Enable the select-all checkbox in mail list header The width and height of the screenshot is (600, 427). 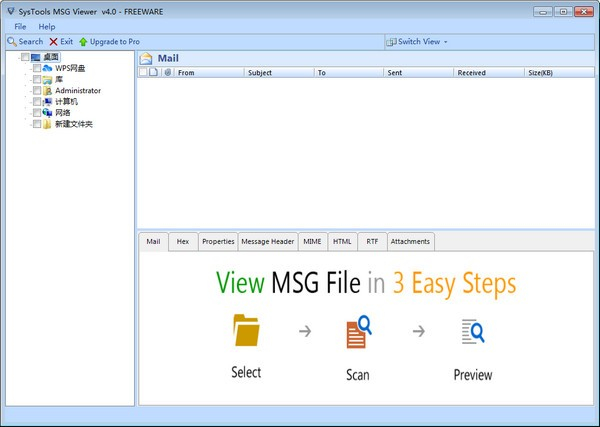click(143, 73)
